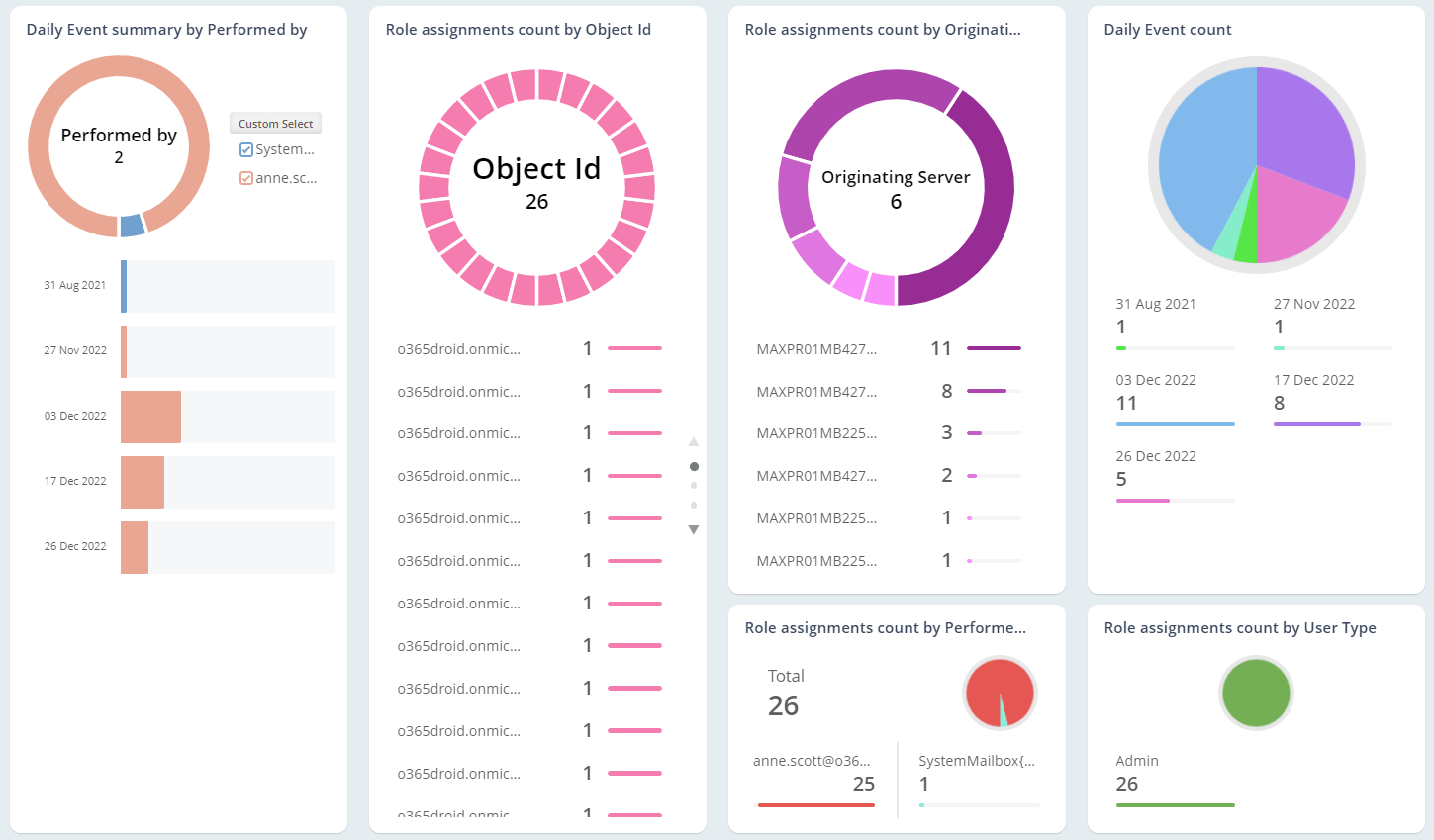Click the Admin user type count

click(x=1127, y=784)
